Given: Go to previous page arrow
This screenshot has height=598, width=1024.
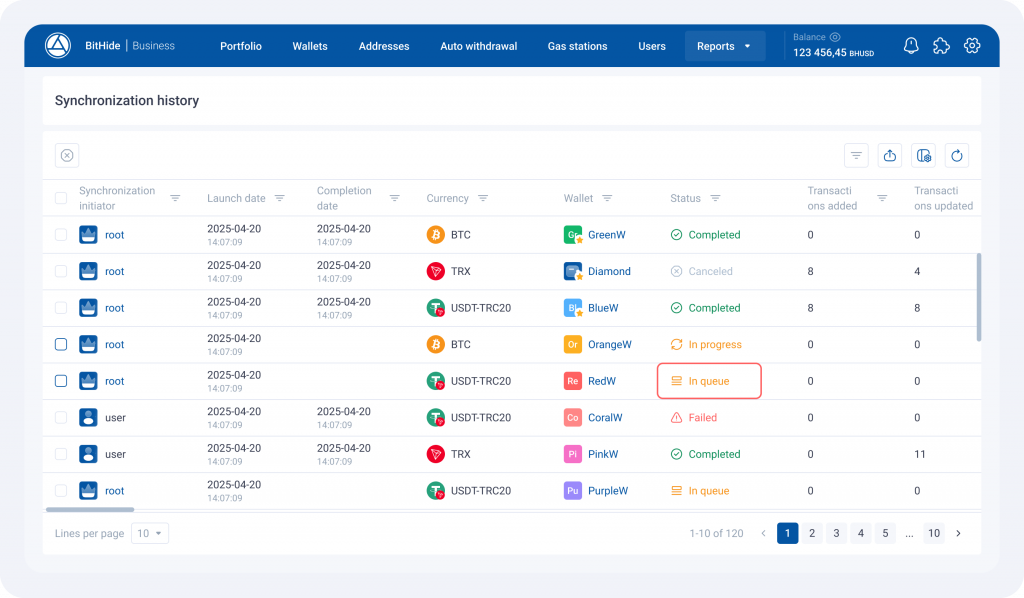Looking at the screenshot, I should click(x=763, y=533).
